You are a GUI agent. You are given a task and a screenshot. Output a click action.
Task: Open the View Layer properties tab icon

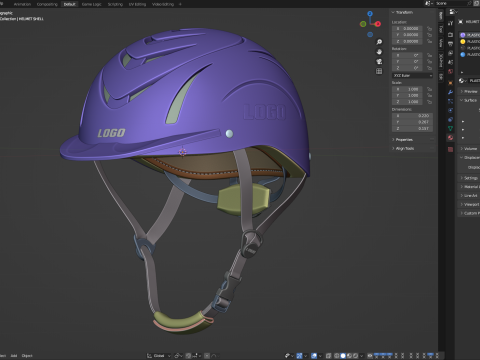click(x=450, y=53)
